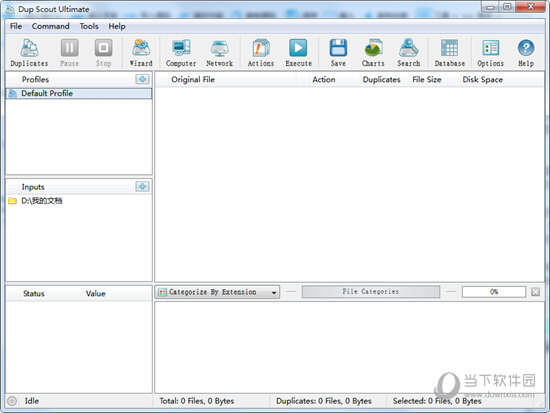550x413 pixels.
Task: Open the Options toolbar icon
Action: 490,53
